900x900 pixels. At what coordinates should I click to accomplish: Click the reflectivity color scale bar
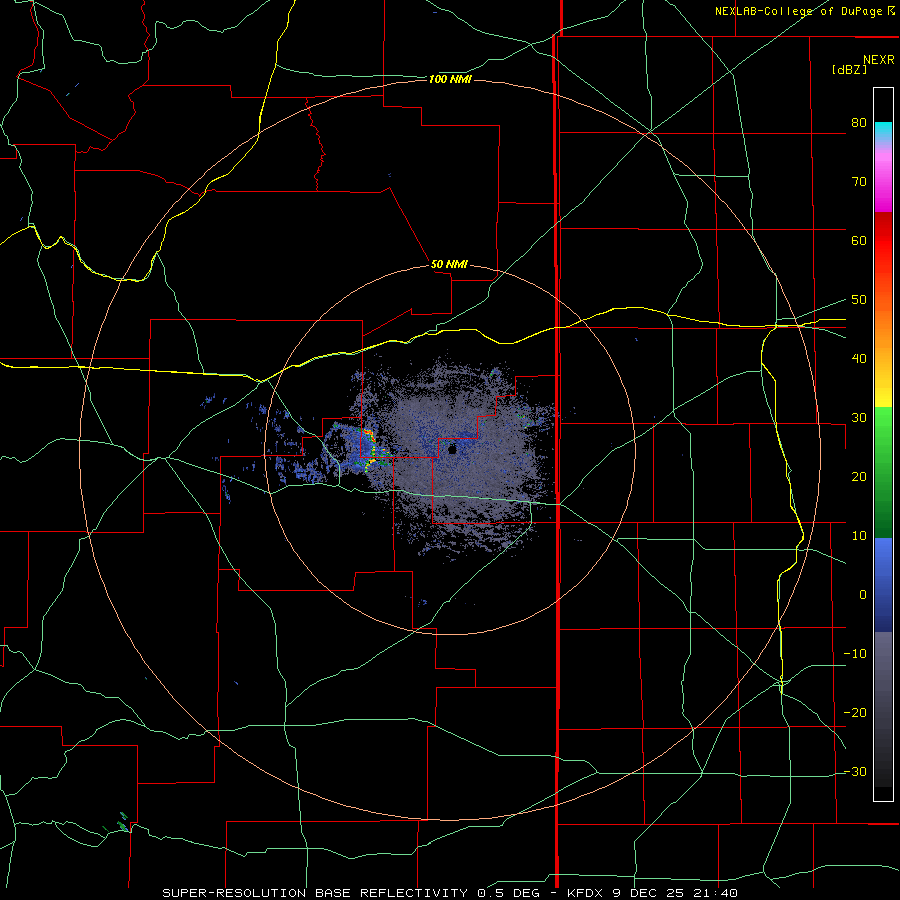point(883,444)
